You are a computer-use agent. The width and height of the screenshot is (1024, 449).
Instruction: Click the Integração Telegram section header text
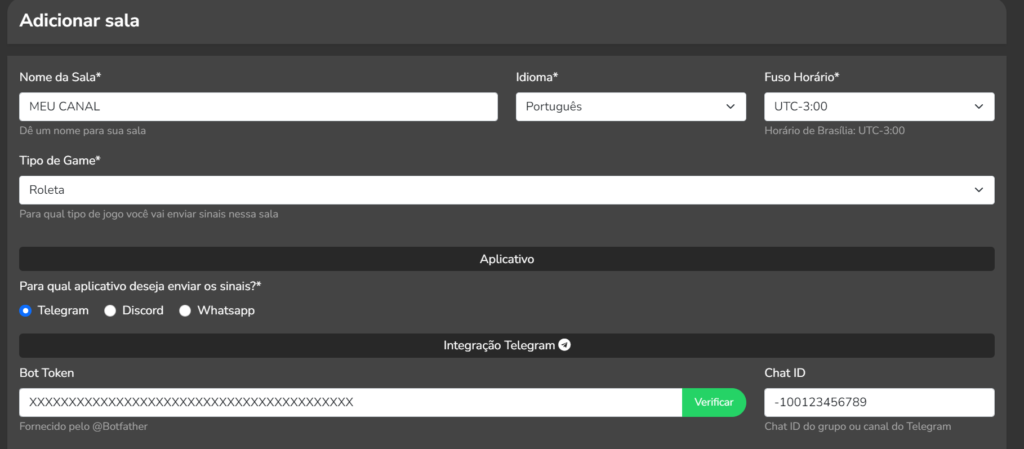click(x=498, y=345)
